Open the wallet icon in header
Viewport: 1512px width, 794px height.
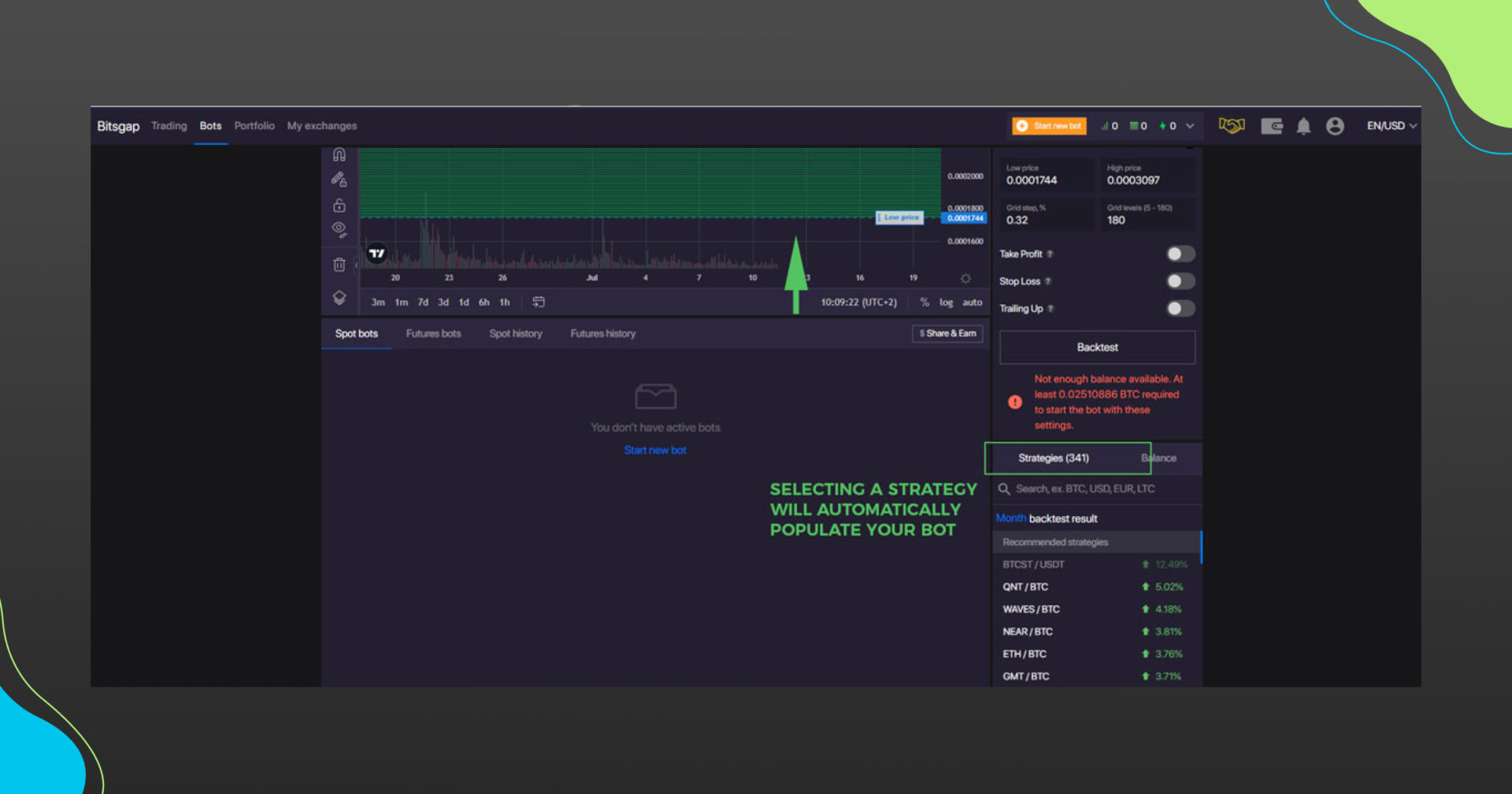(x=1271, y=126)
